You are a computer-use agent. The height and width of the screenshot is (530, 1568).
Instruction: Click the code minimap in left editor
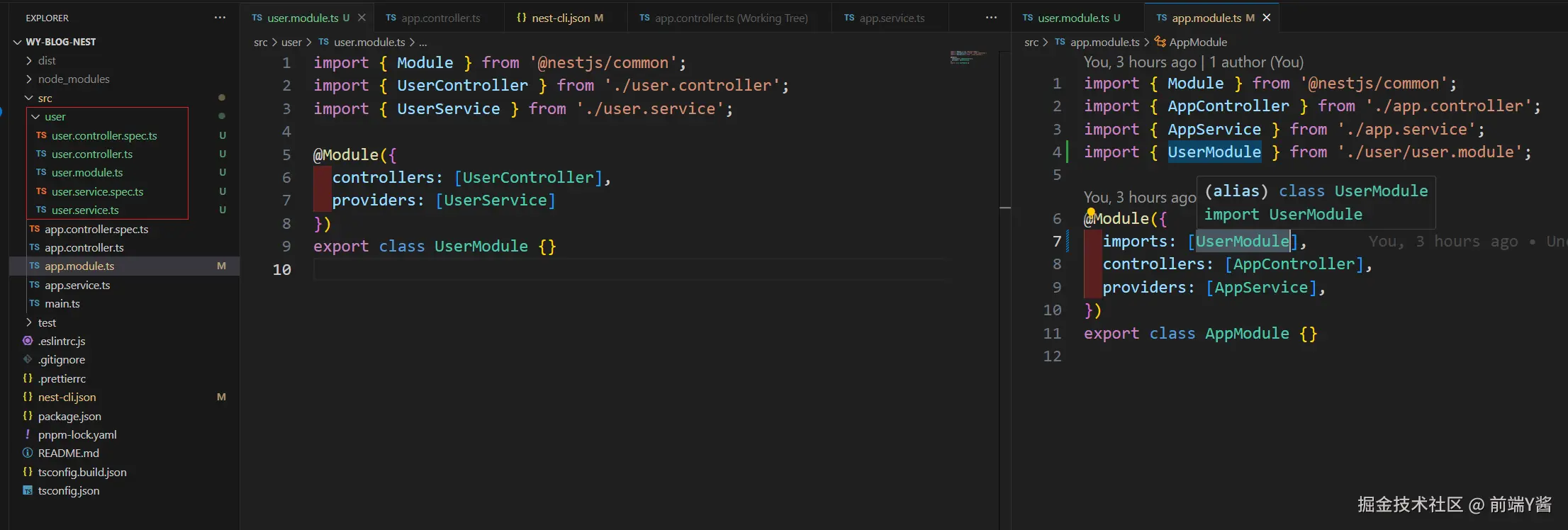[x=968, y=57]
